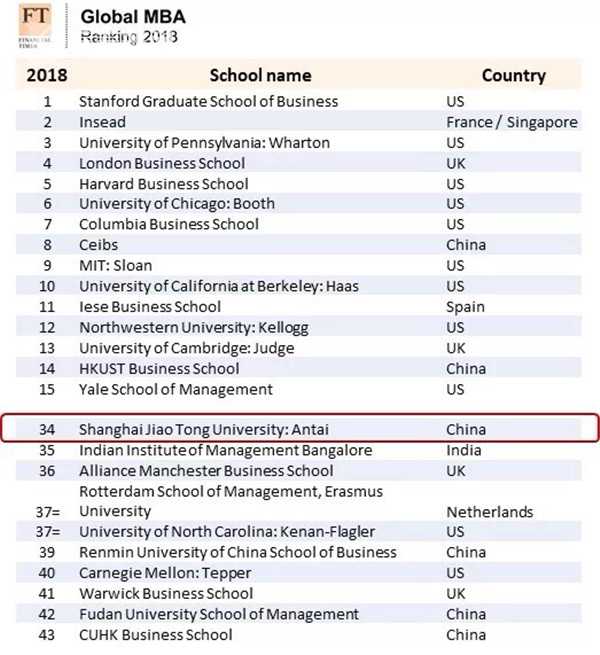This screenshot has width=600, height=655.
Task: Select the Country column header
Action: click(x=514, y=76)
